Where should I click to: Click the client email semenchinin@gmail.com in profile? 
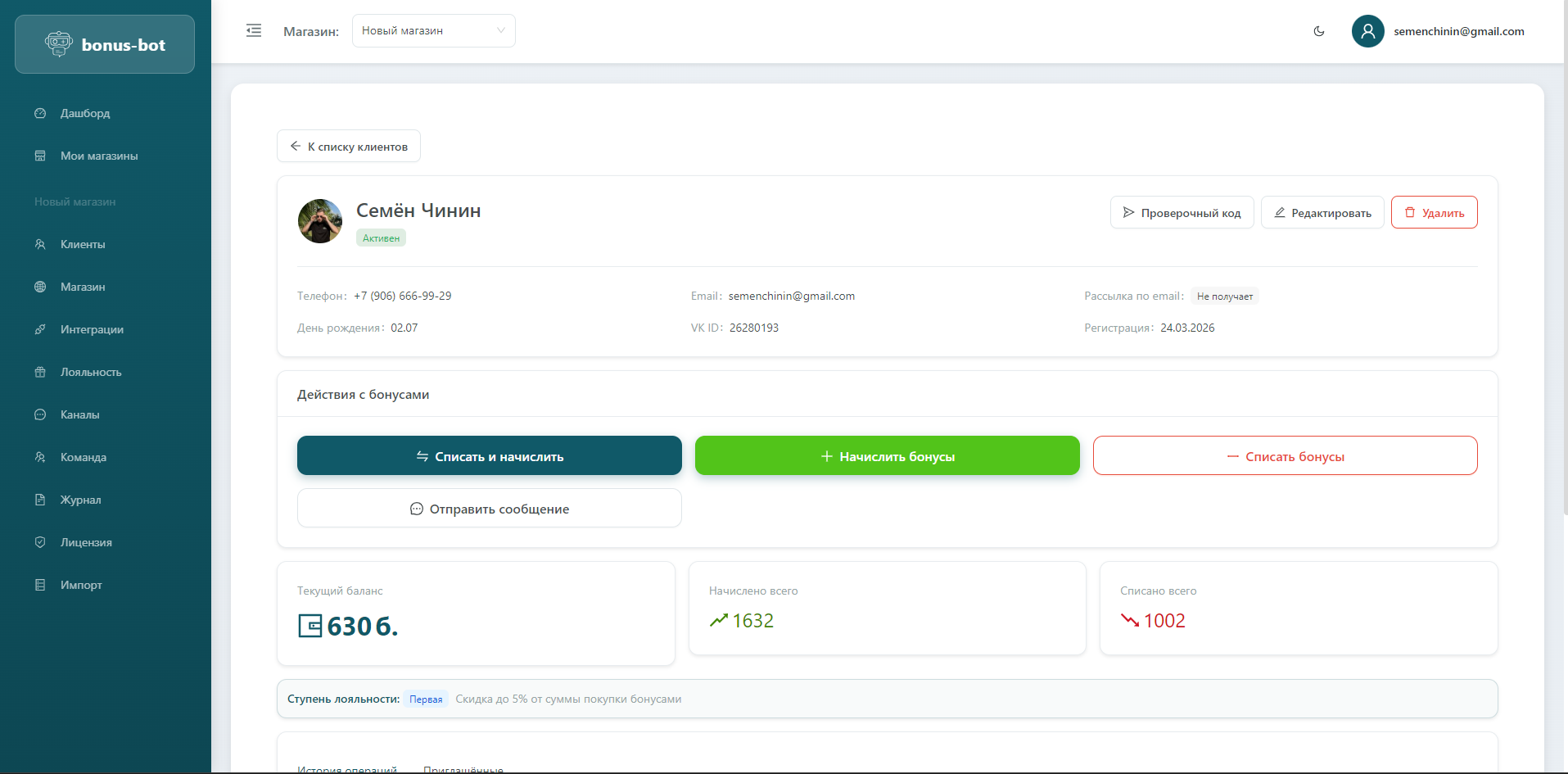tap(792, 296)
